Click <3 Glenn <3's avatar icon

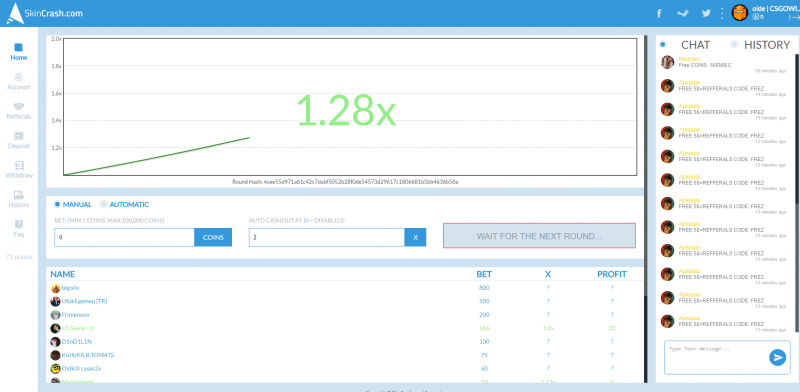[56, 328]
